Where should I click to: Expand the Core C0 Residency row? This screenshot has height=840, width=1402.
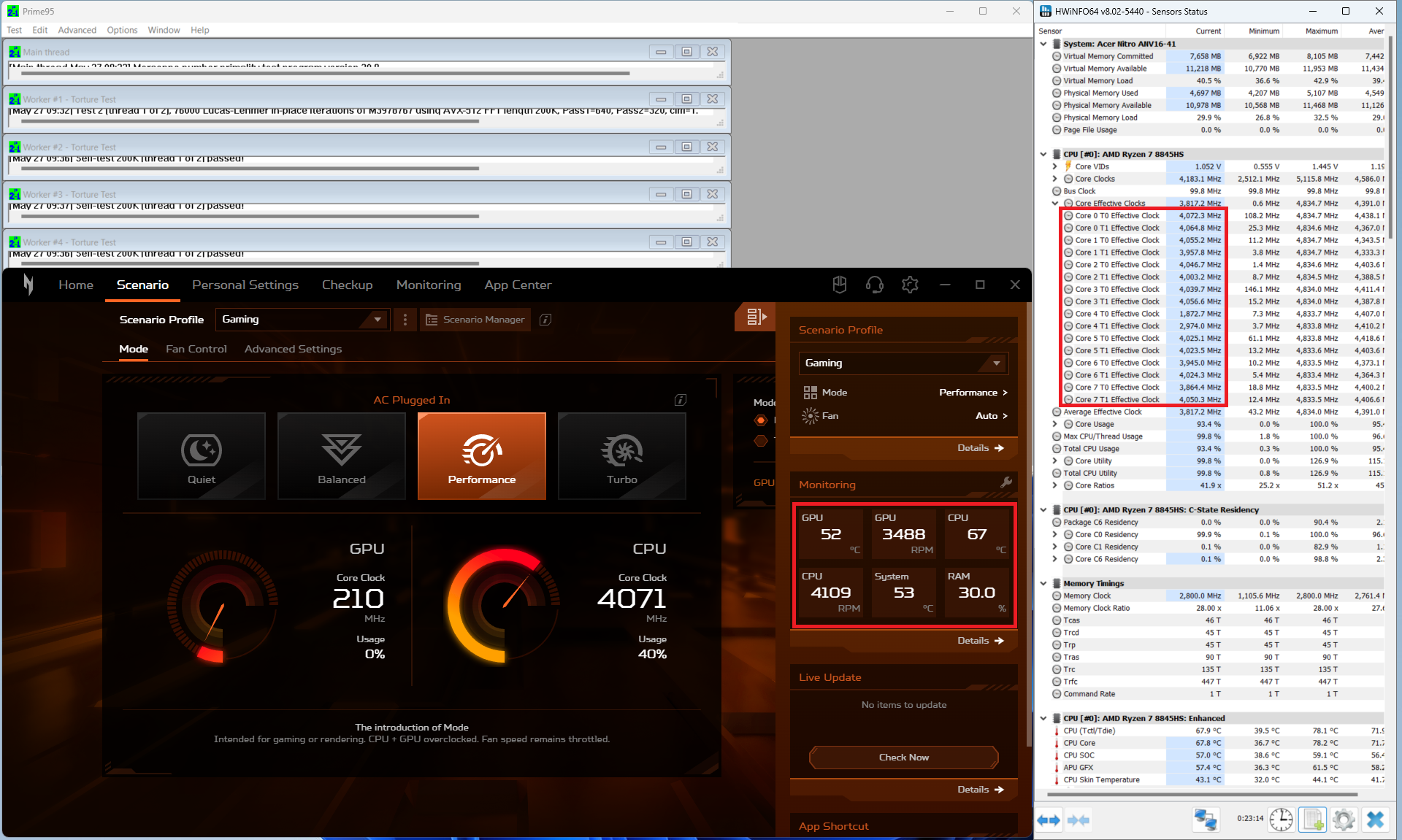[x=1054, y=534]
